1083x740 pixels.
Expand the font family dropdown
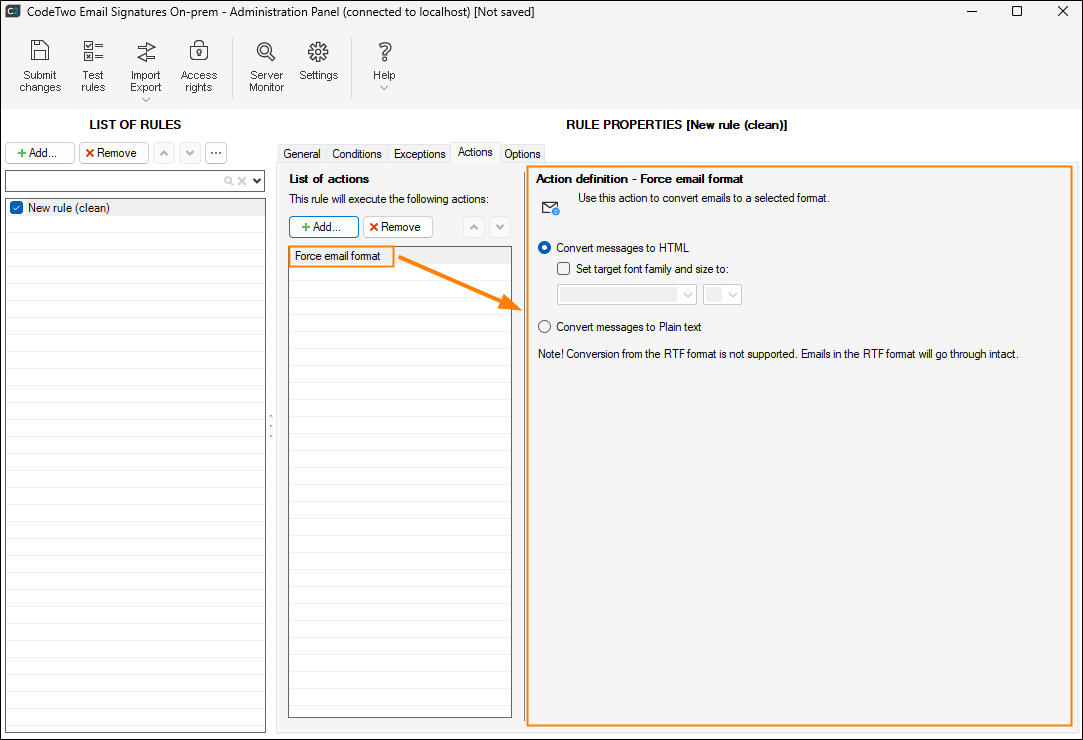(x=687, y=295)
